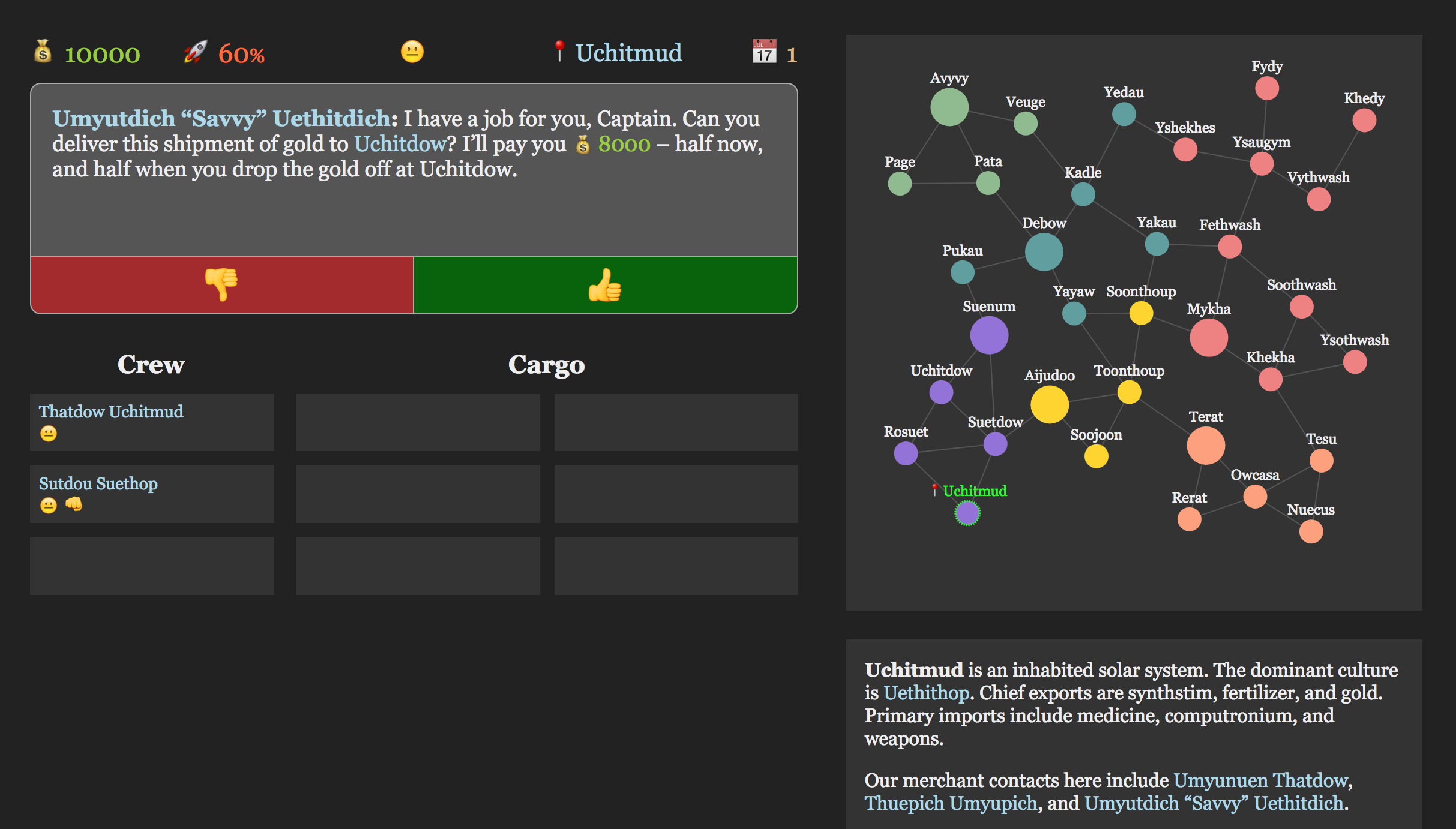The height and width of the screenshot is (829, 1456).
Task: Click the Debow teal node on map
Action: click(x=1044, y=252)
